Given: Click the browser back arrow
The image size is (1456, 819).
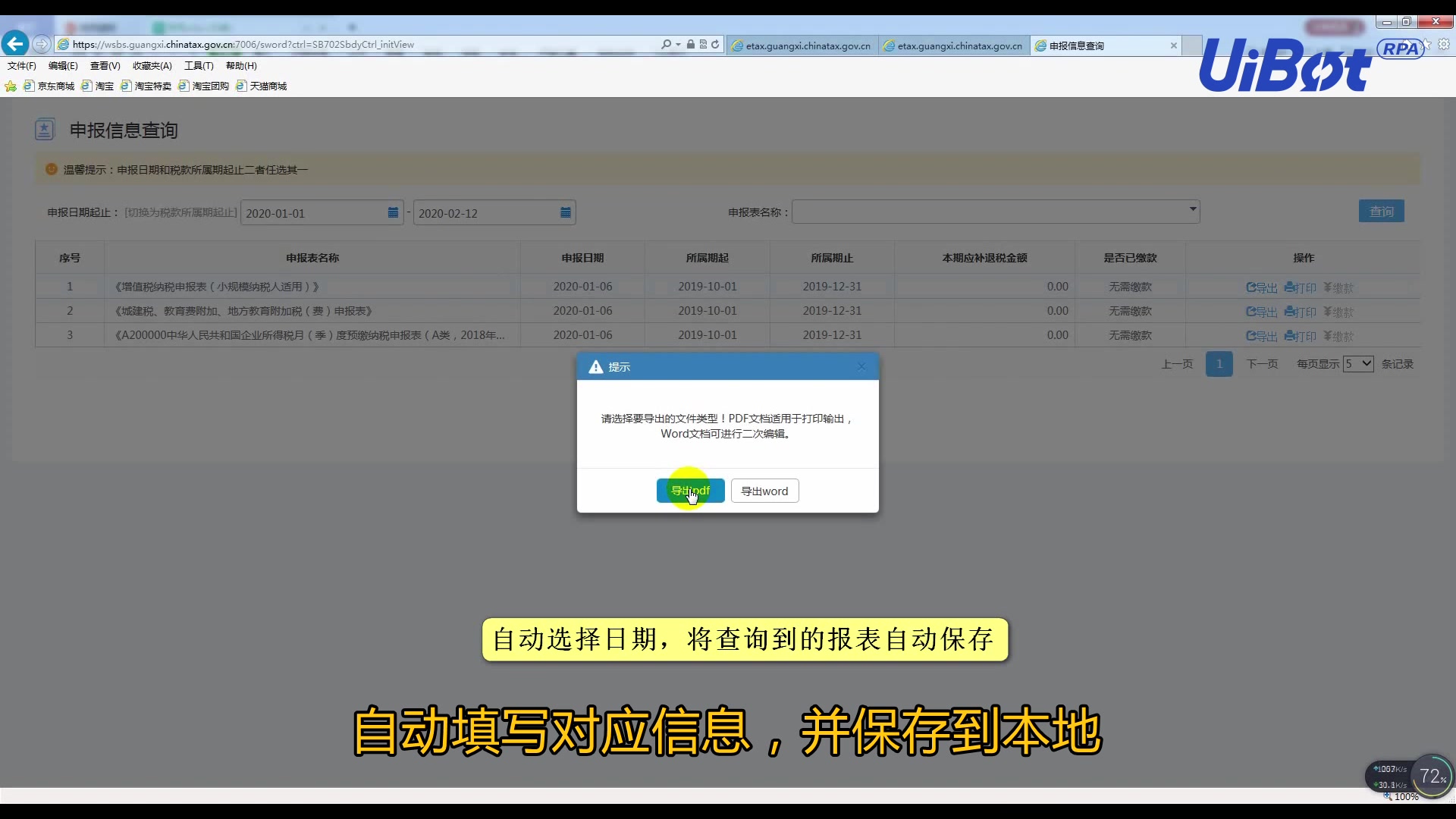Looking at the screenshot, I should pos(15,43).
